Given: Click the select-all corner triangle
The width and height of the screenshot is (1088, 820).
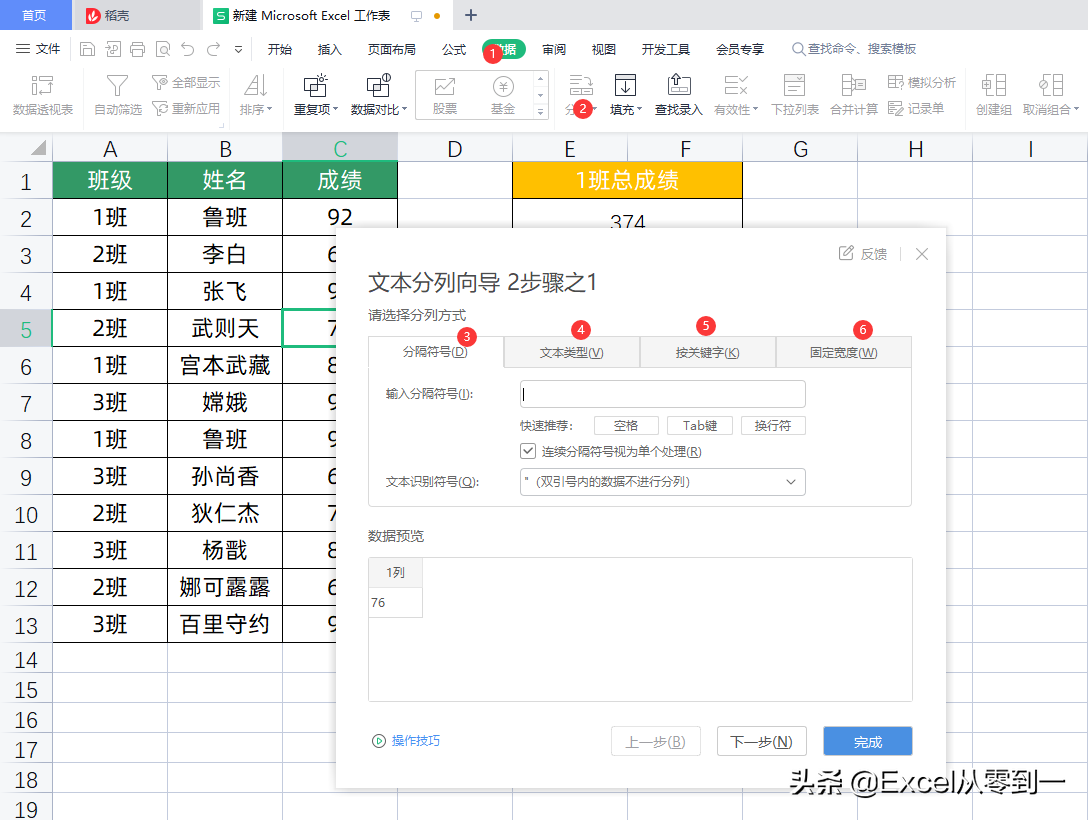Looking at the screenshot, I should (39, 148).
